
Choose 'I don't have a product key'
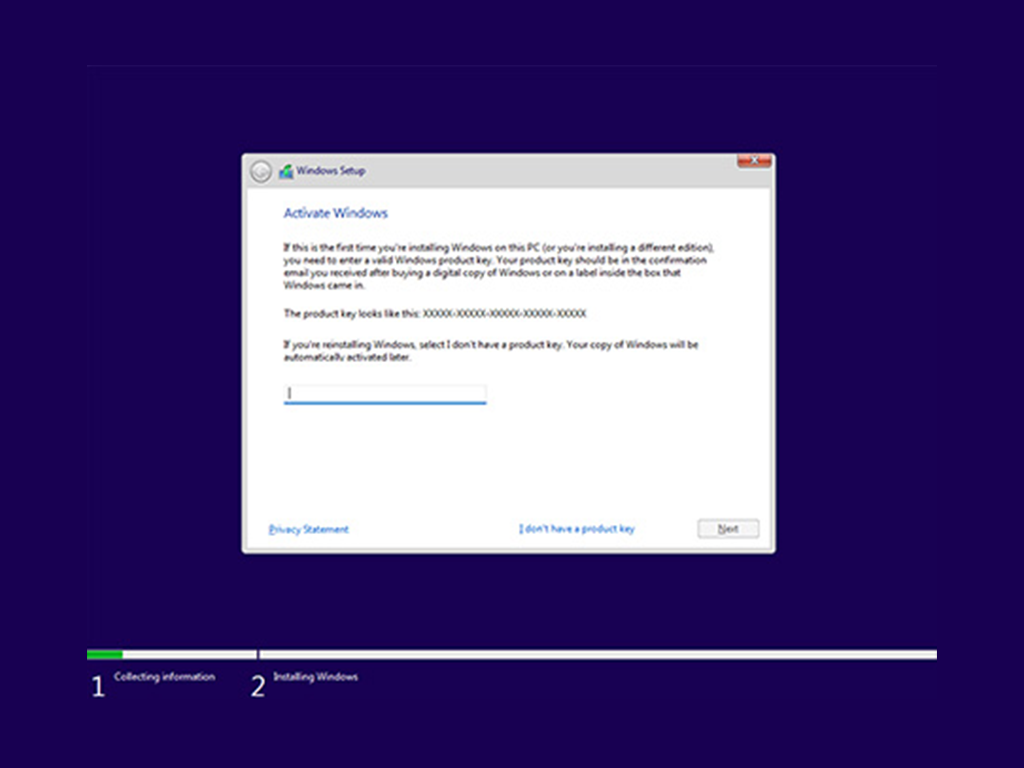(x=577, y=529)
